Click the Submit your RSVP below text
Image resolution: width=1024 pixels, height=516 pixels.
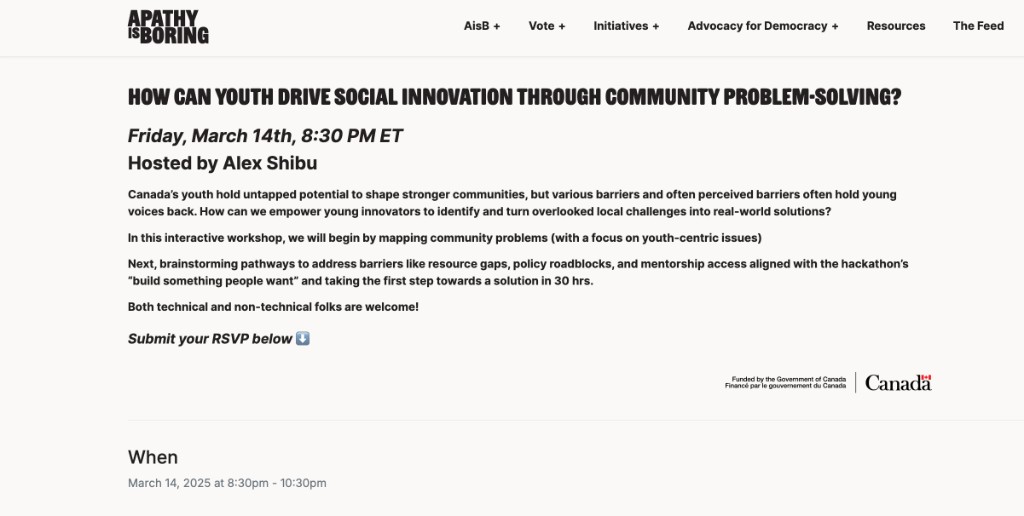point(210,339)
